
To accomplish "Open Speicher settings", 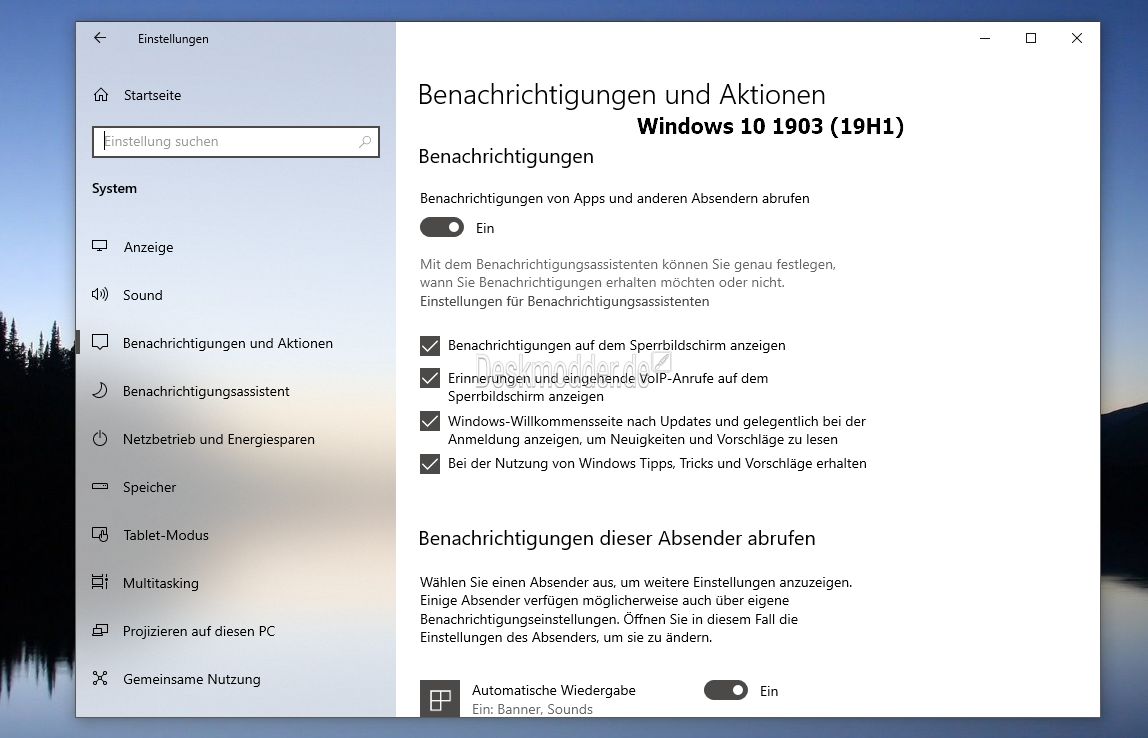I will click(x=236, y=486).
